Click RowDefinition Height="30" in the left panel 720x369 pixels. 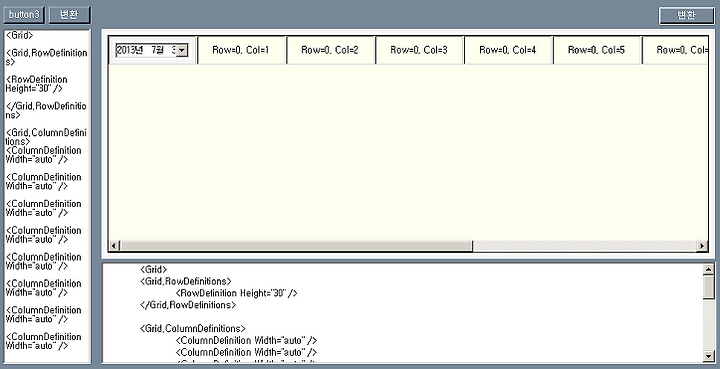36,84
